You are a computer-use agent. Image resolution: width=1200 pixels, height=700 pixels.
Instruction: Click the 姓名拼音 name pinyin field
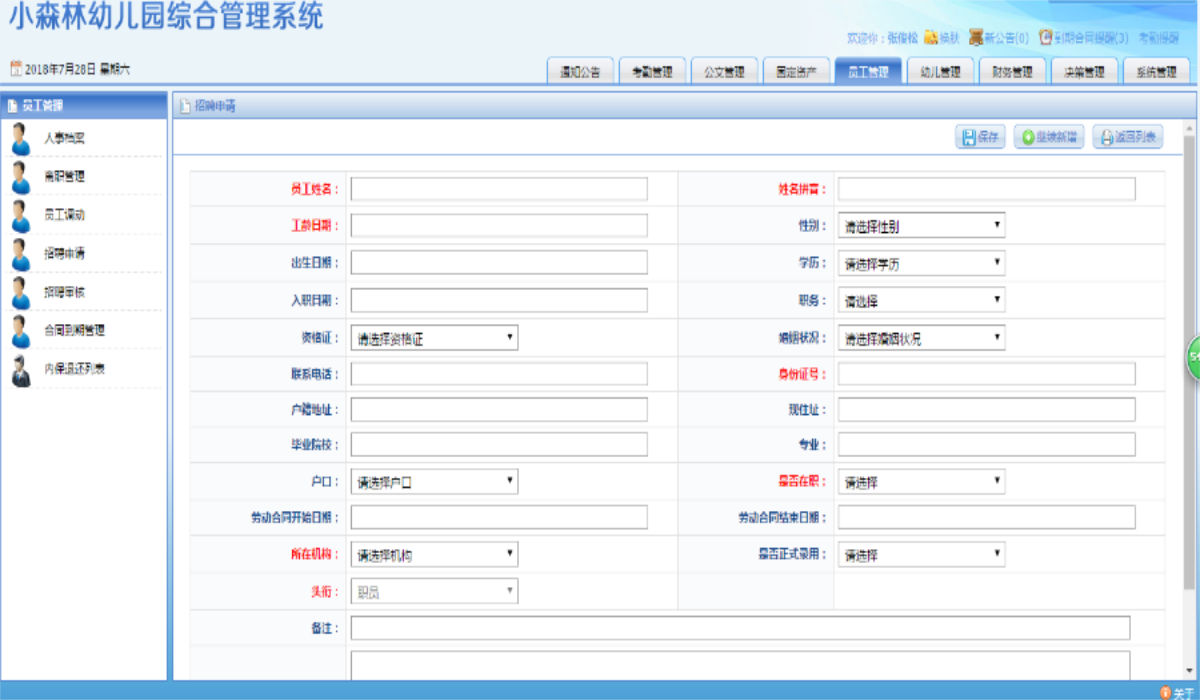(x=986, y=189)
